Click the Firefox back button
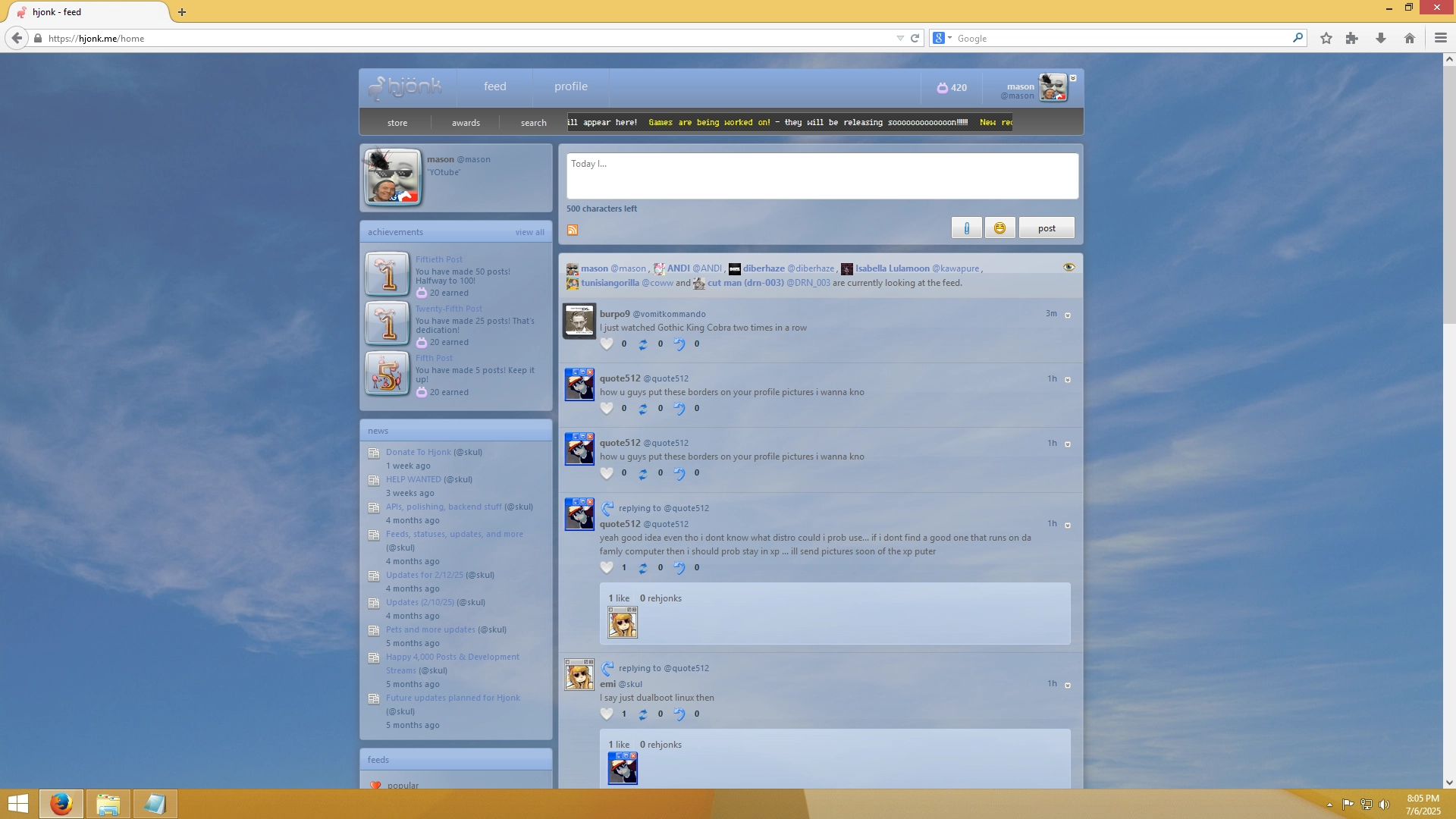Screen dimensions: 1456x819 click(17, 38)
